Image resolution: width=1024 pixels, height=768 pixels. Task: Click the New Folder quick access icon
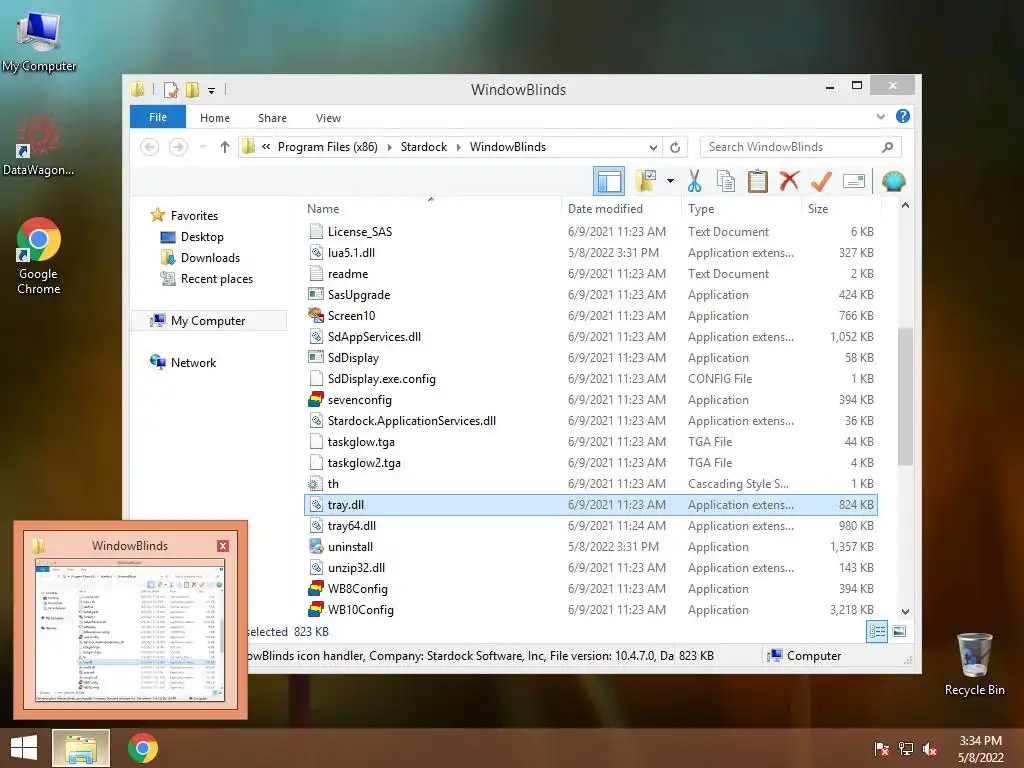pyautogui.click(x=192, y=89)
